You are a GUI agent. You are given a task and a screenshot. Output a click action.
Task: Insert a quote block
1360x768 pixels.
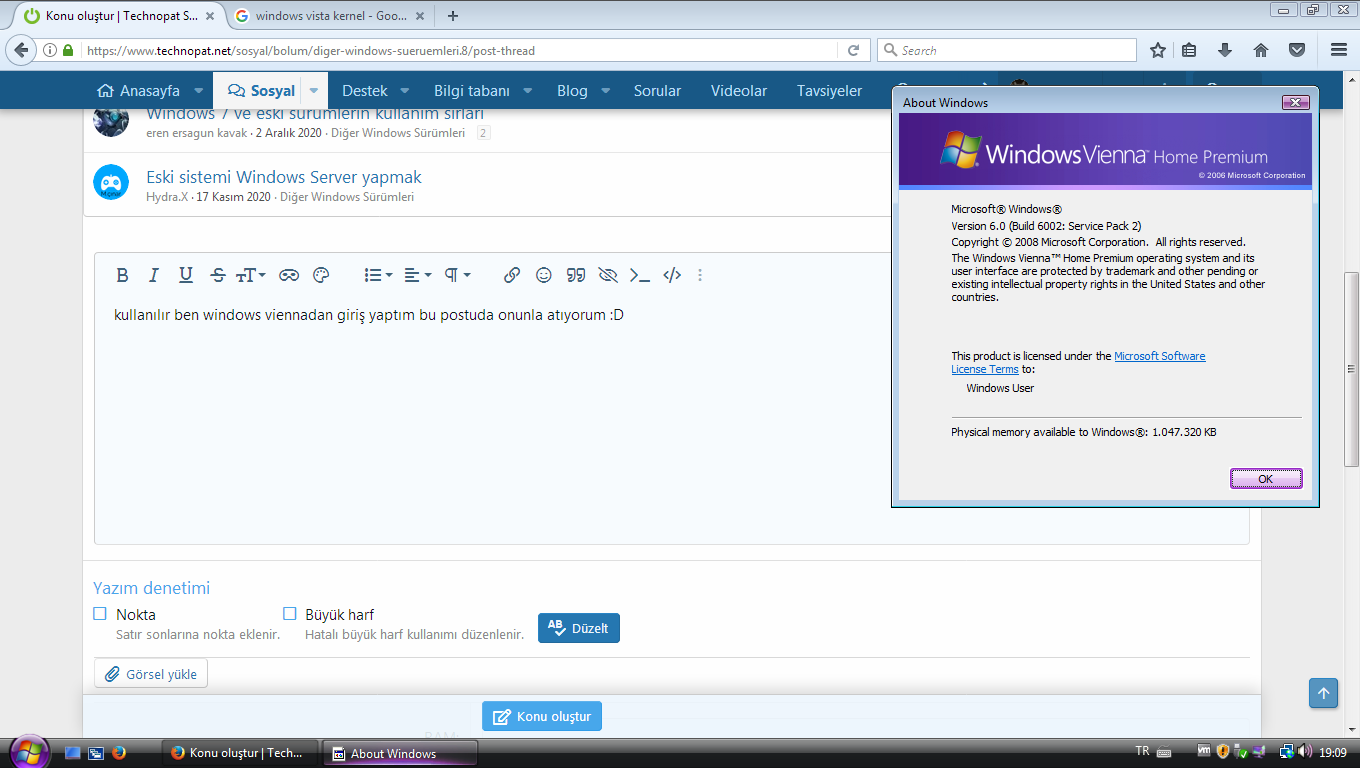pyautogui.click(x=576, y=275)
